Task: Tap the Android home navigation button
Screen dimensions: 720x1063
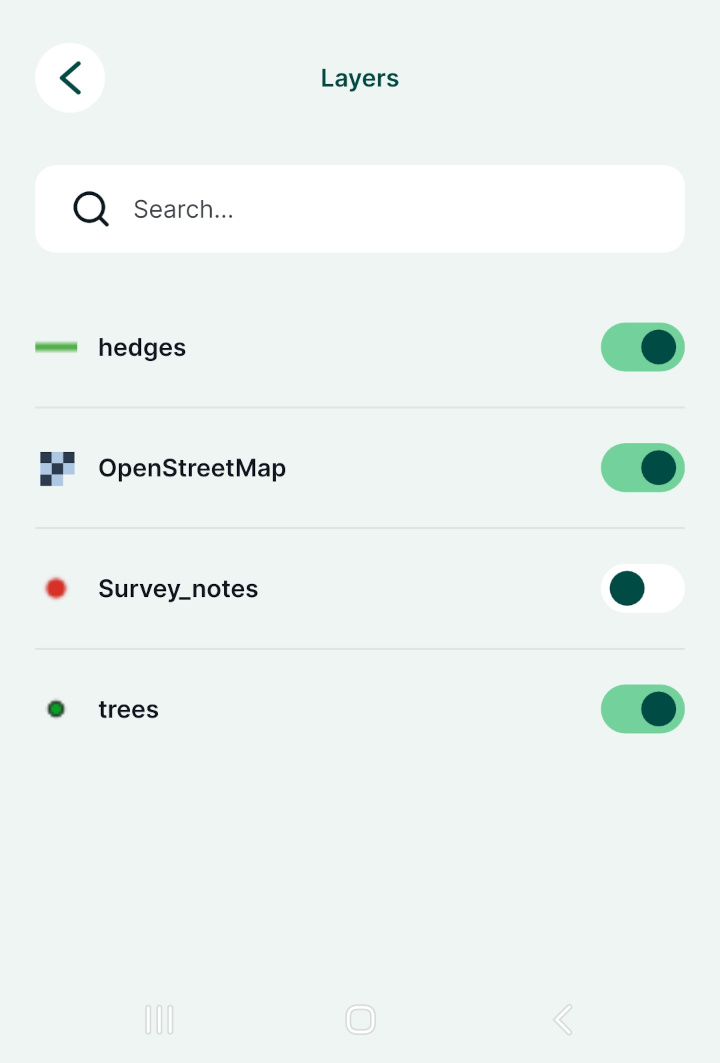Action: (x=360, y=1020)
